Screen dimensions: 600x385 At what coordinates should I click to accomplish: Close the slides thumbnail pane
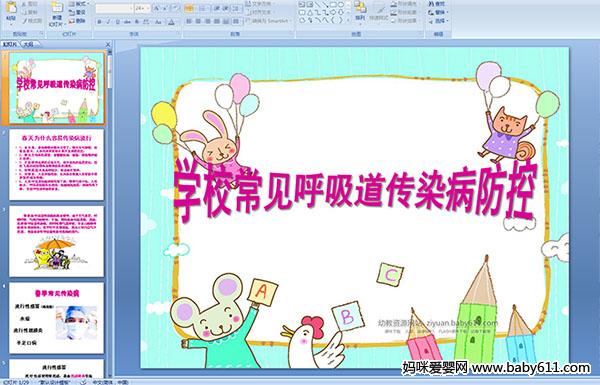pos(108,44)
